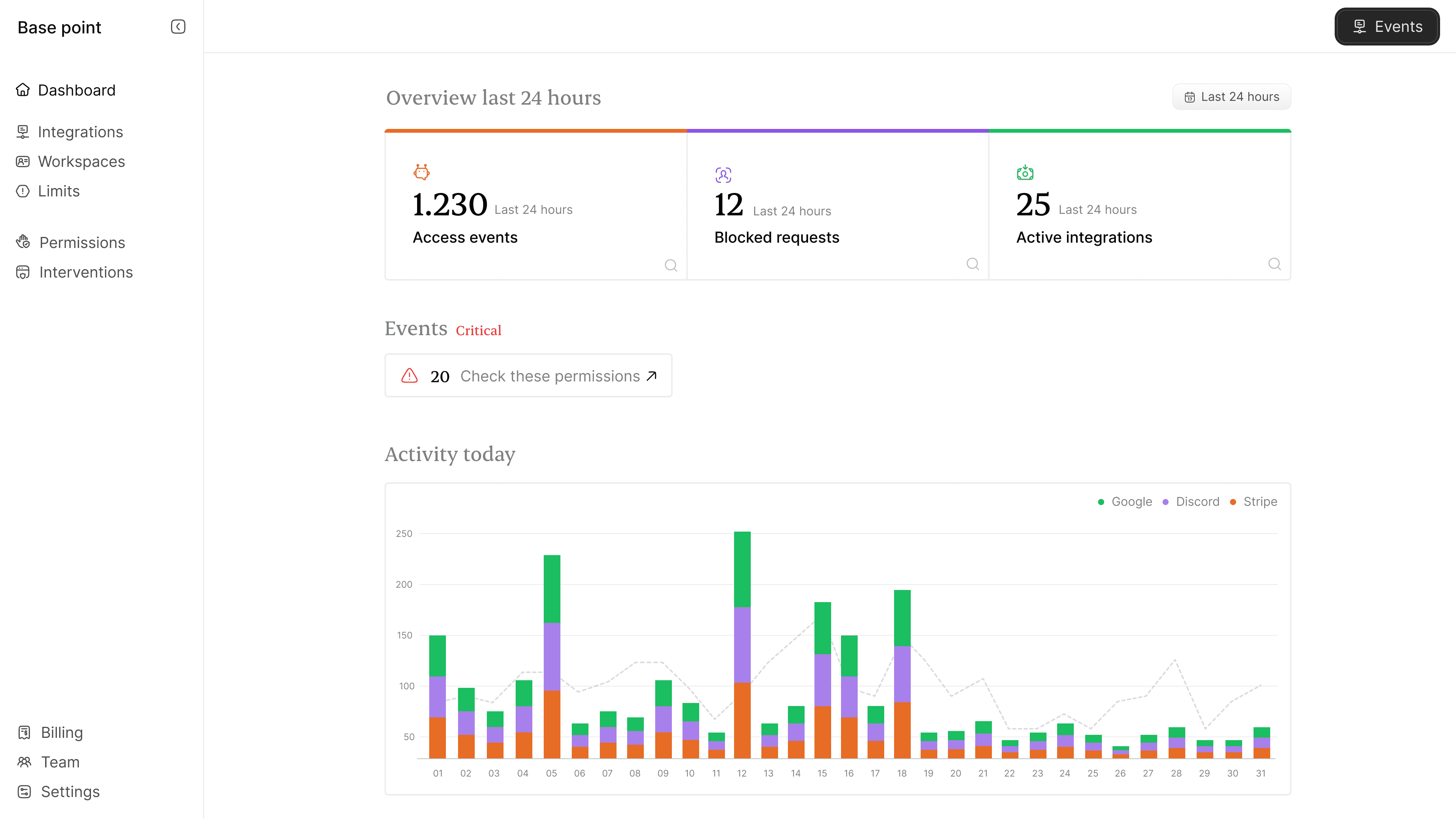Go to Permissions in the sidebar
1456x819 pixels.
82,243
